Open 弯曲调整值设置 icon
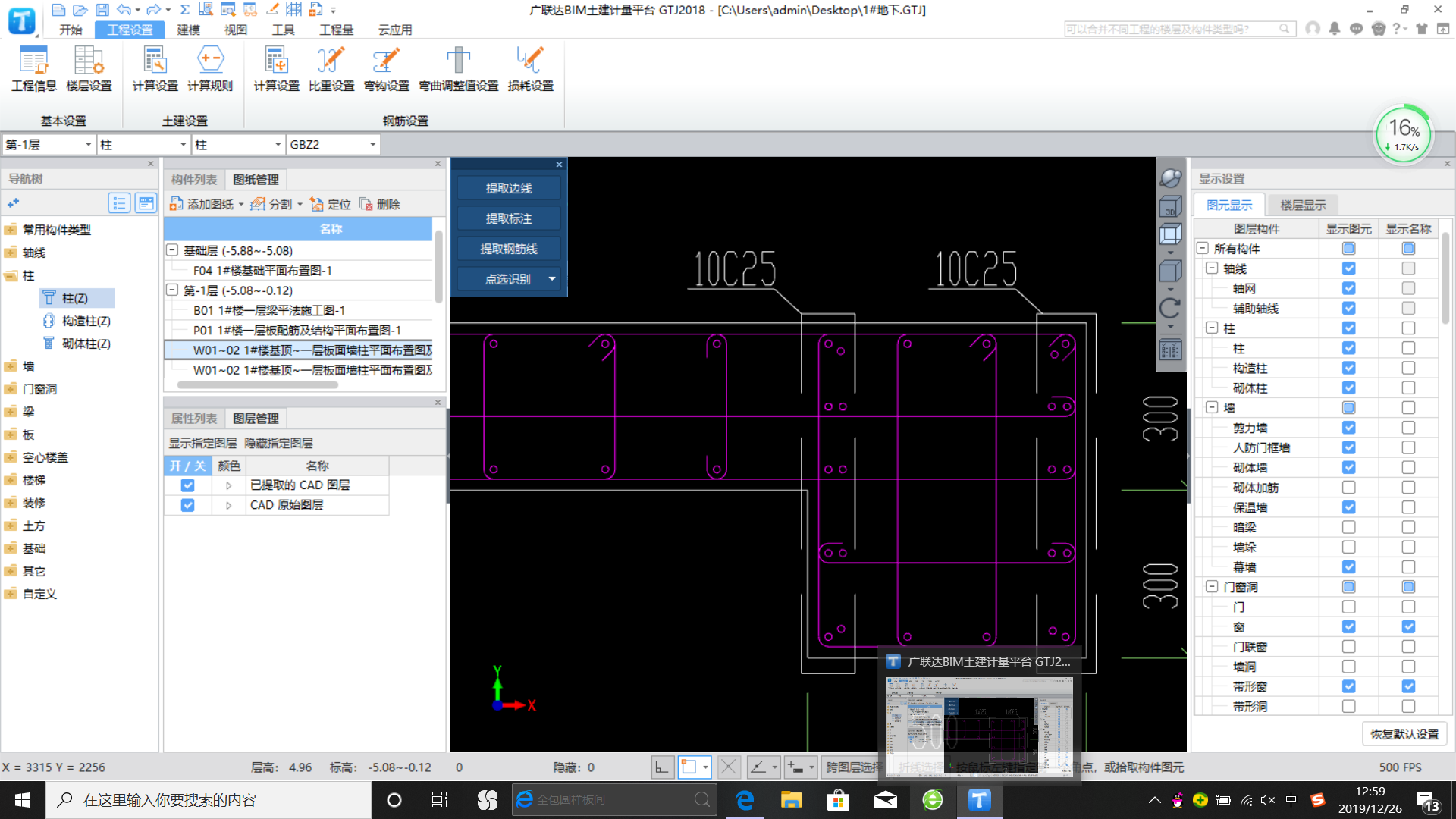This screenshot has height=819, width=1456. click(x=459, y=68)
